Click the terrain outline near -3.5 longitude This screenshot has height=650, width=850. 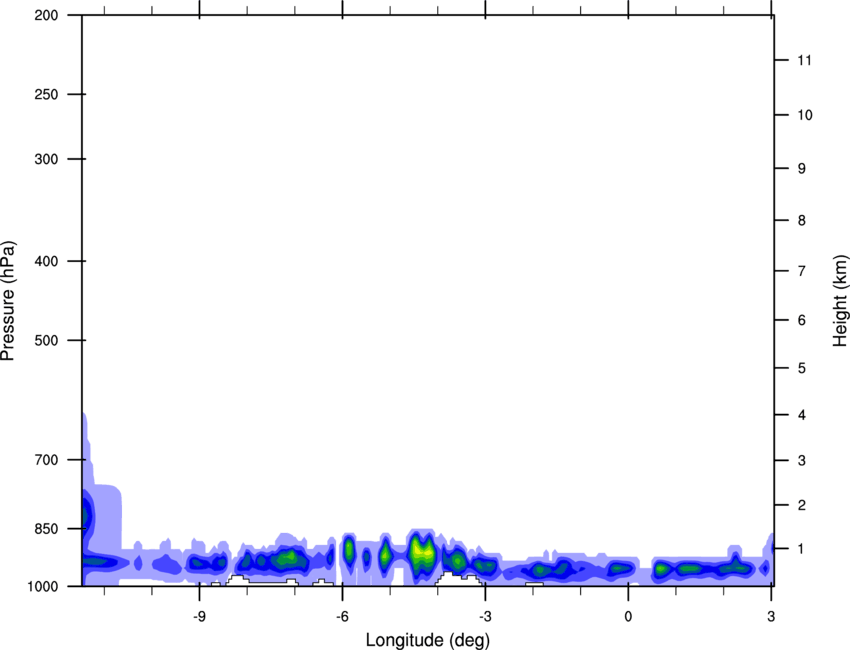[x=458, y=578]
